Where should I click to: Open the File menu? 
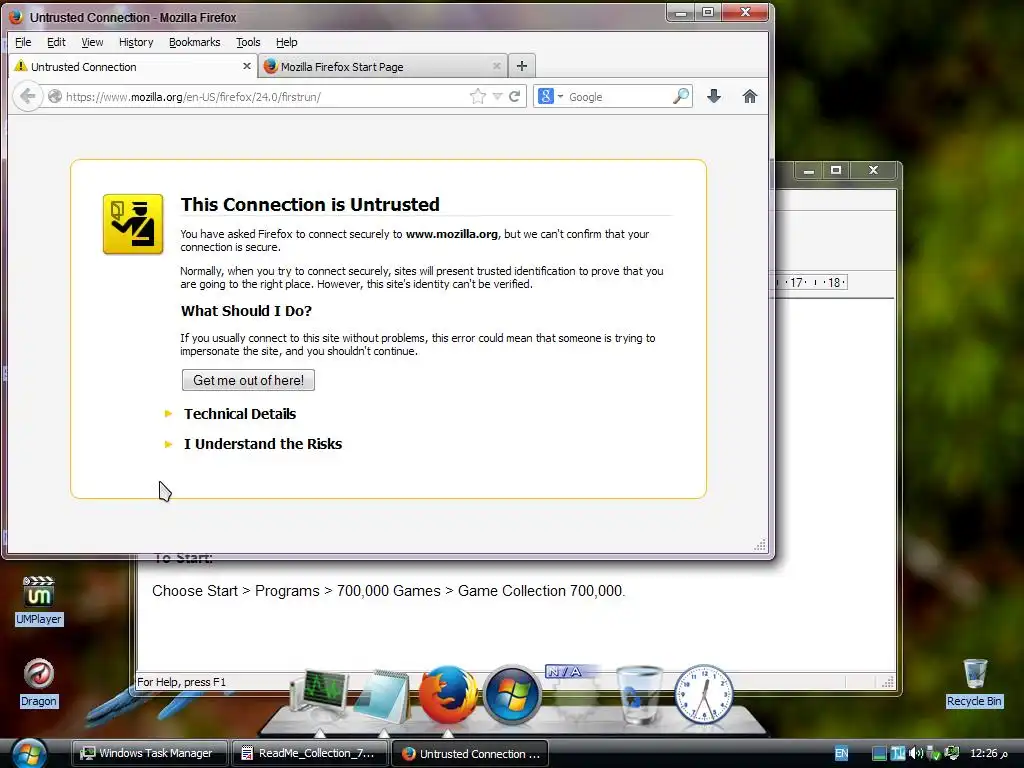tap(23, 42)
